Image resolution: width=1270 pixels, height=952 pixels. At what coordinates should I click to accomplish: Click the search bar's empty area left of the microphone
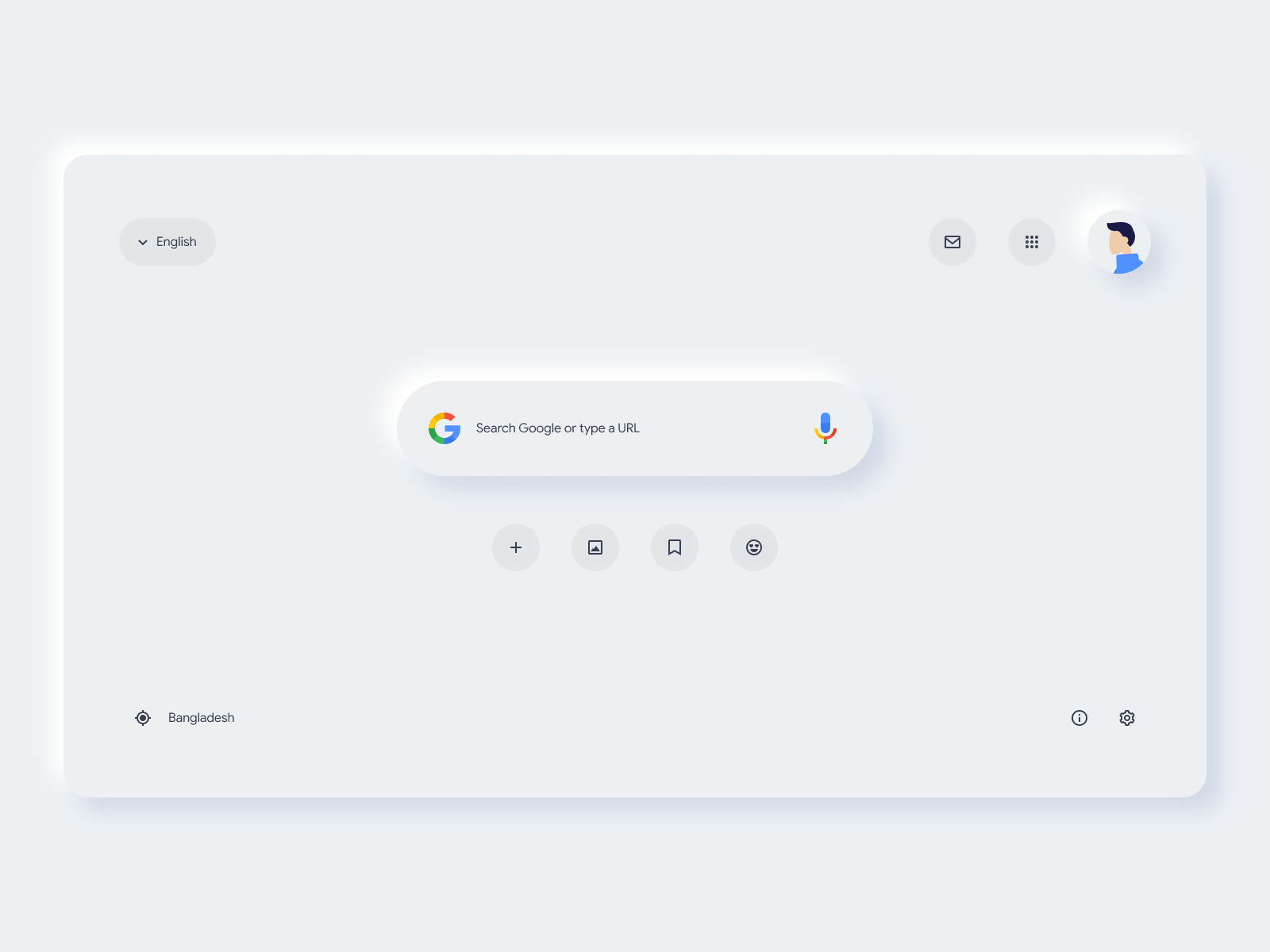coord(722,428)
